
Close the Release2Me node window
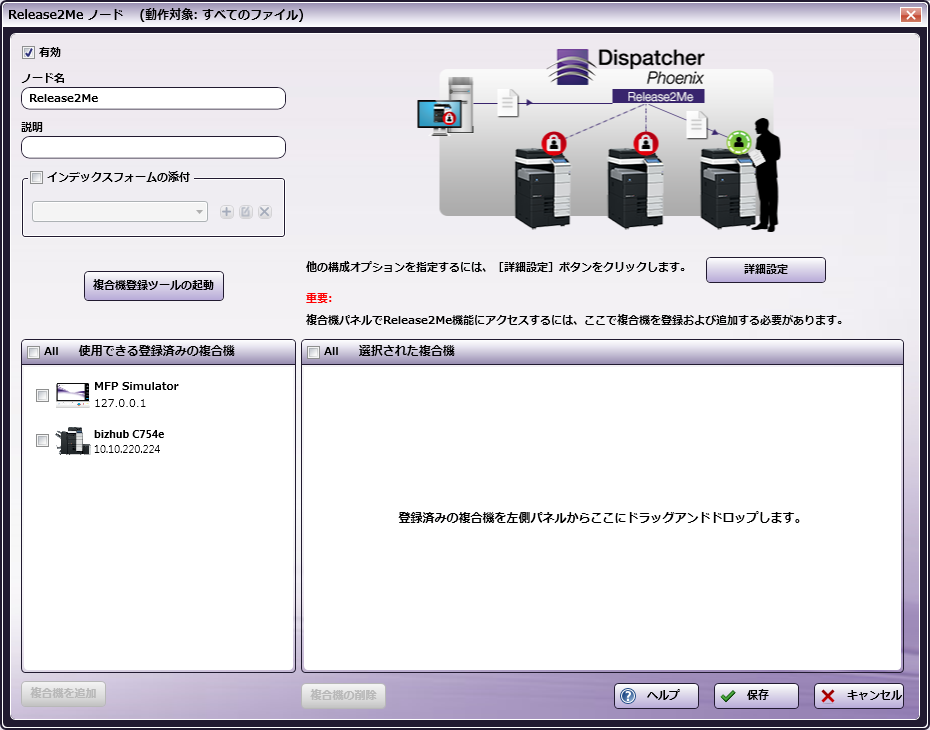click(x=910, y=15)
